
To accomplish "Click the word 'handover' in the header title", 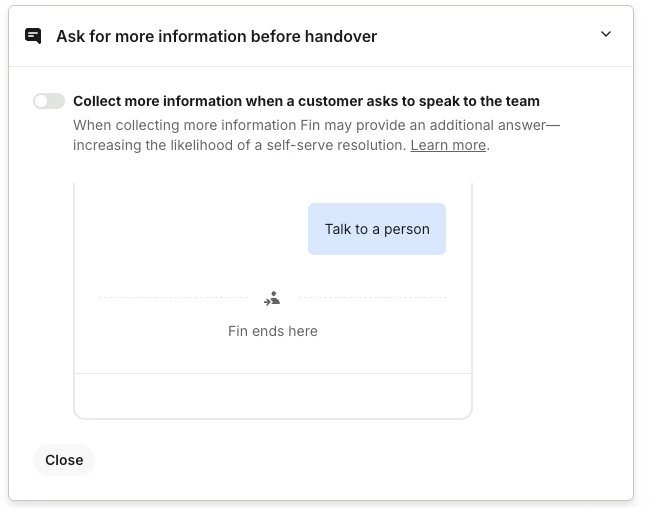I will [x=343, y=36].
